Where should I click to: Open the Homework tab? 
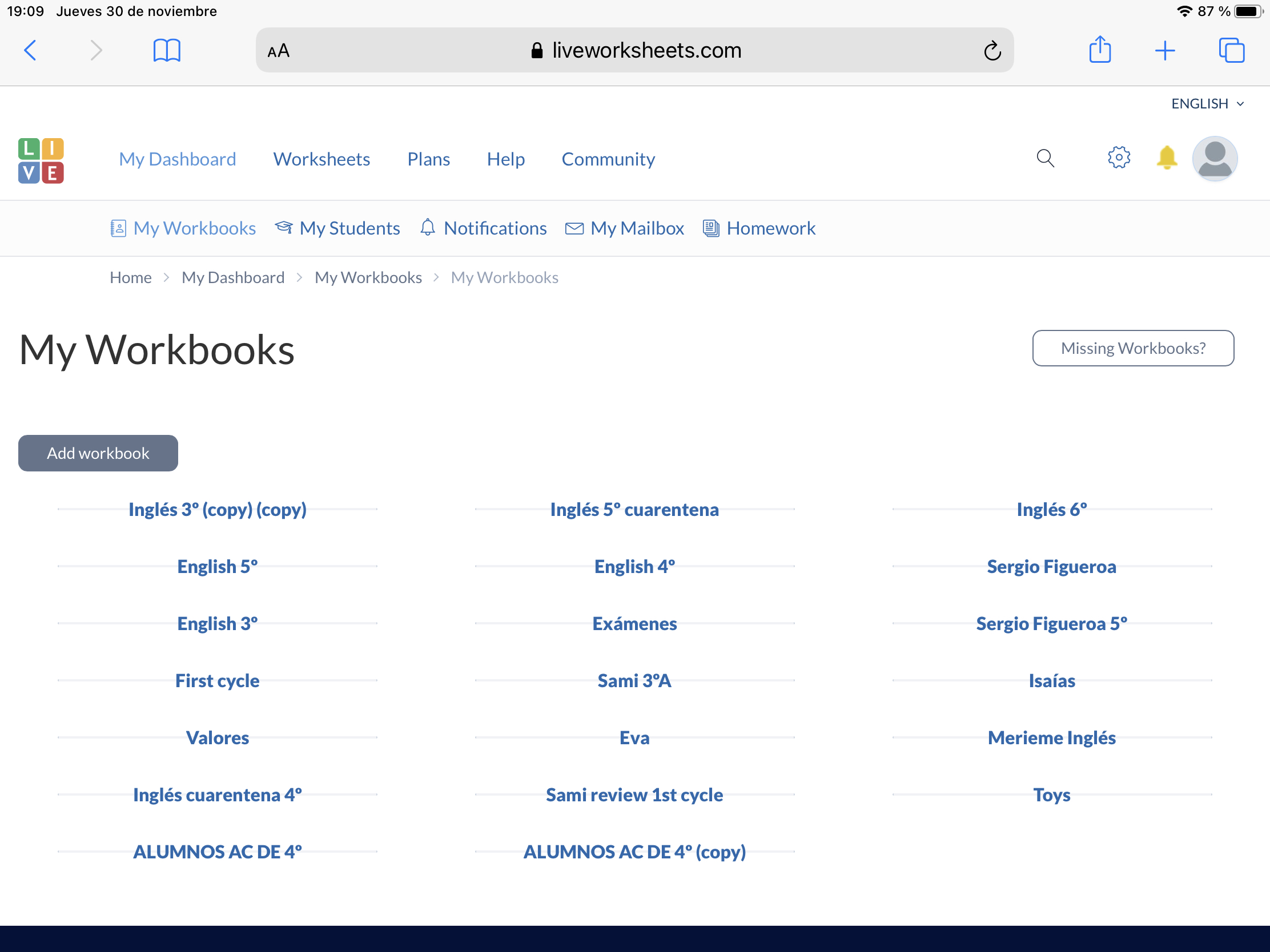759,228
